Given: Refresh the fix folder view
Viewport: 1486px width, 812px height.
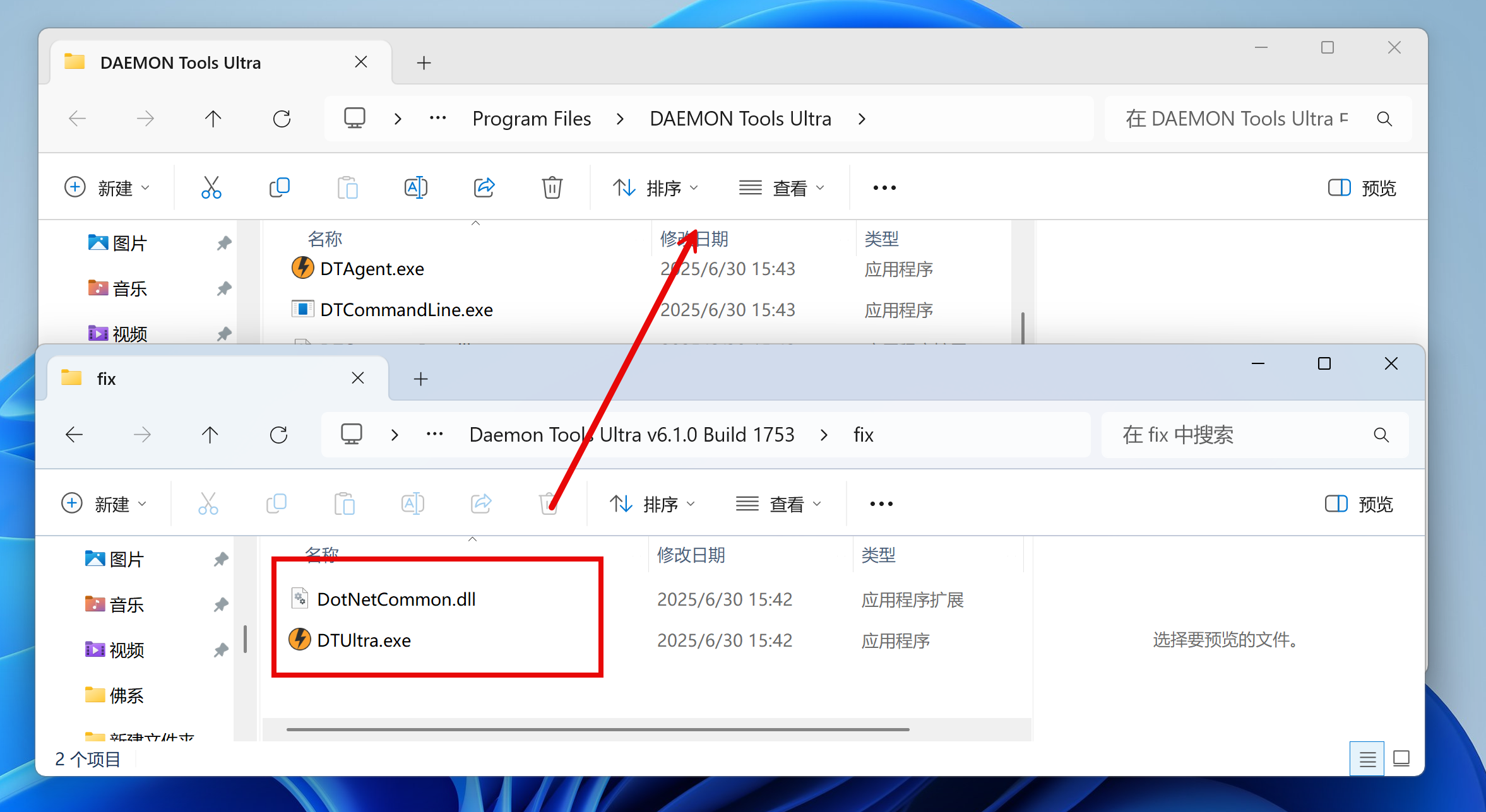Looking at the screenshot, I should [278, 435].
